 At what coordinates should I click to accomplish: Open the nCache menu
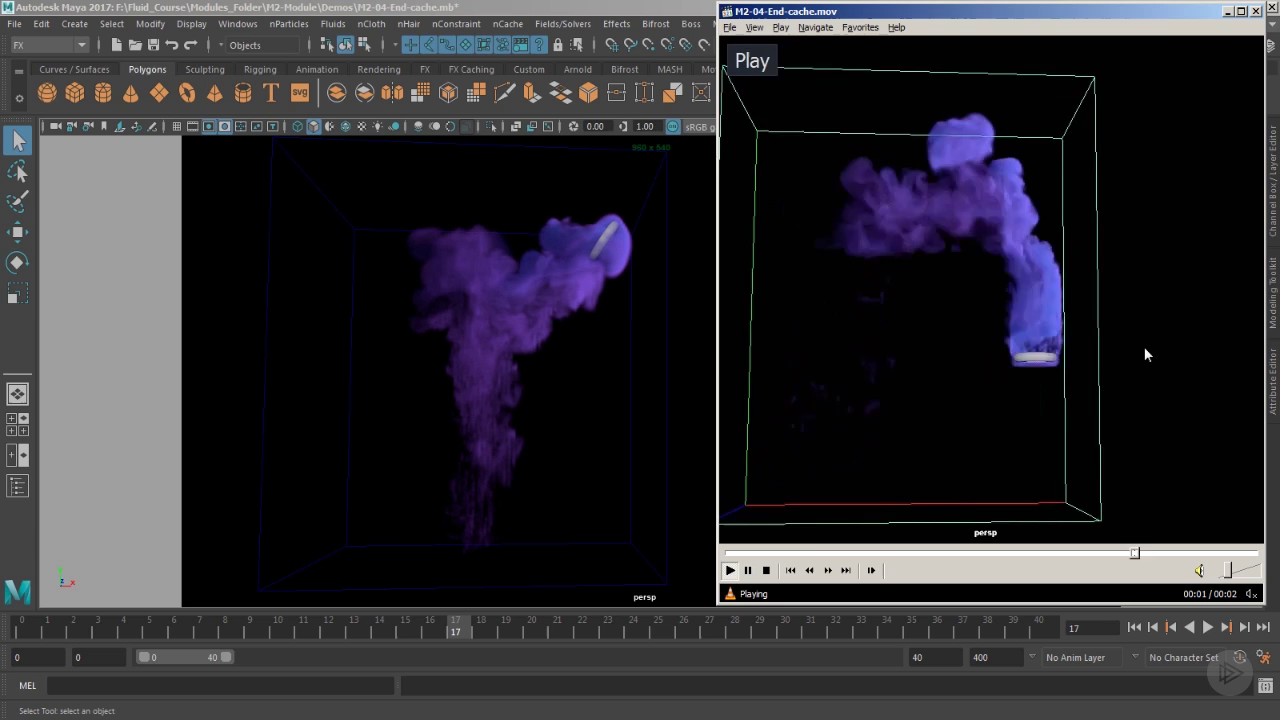tap(508, 24)
